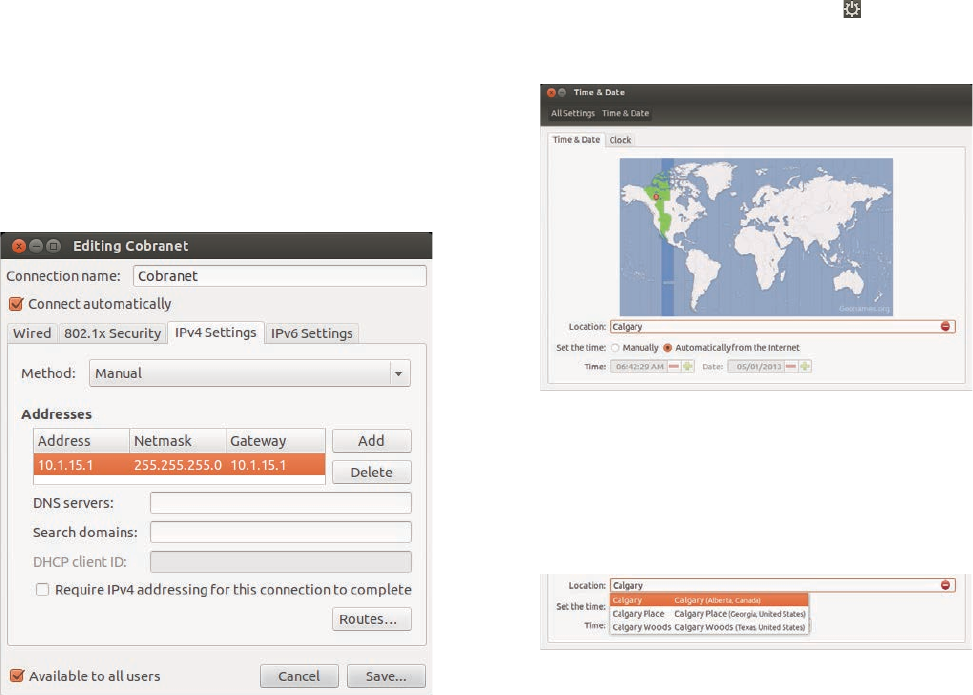Decrease the time with the minus icon
This screenshot has width=973, height=695.
(674, 366)
